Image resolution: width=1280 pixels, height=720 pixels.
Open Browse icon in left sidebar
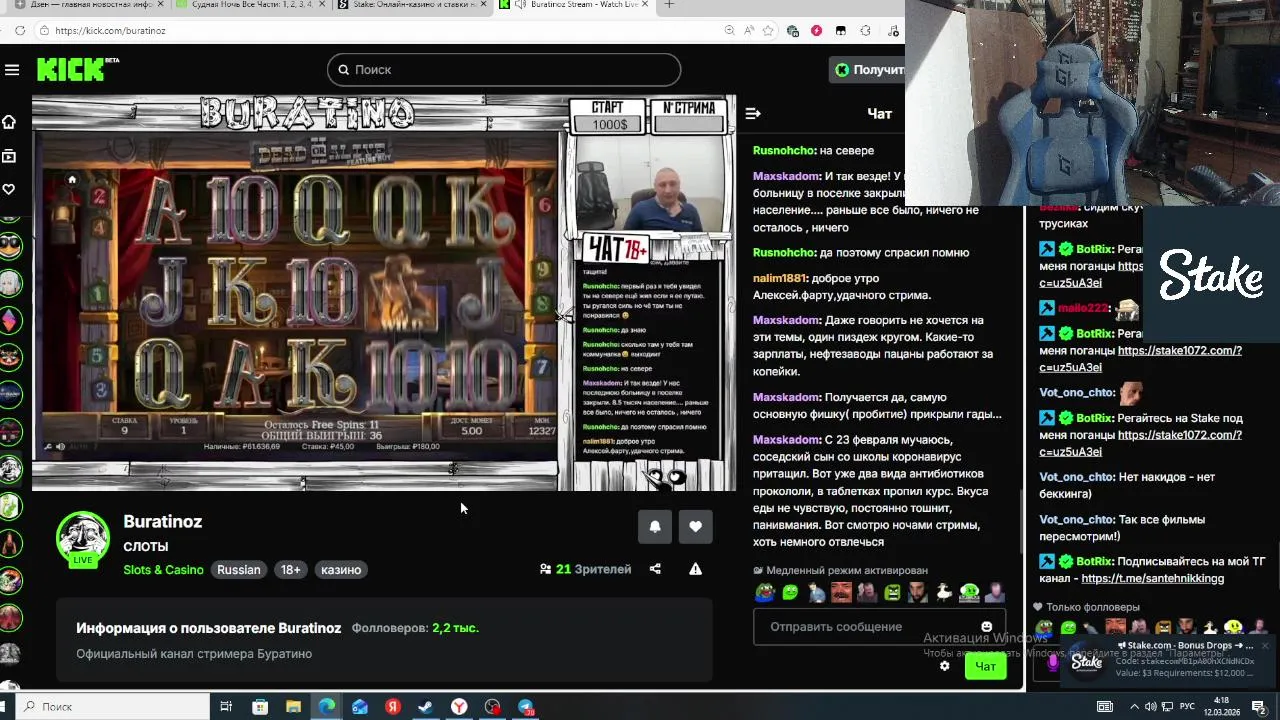(x=9, y=156)
